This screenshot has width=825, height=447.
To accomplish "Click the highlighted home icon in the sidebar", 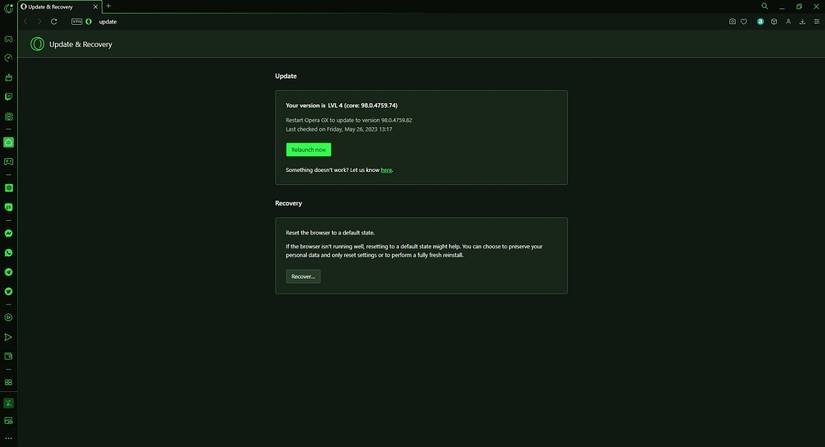I will [8, 143].
